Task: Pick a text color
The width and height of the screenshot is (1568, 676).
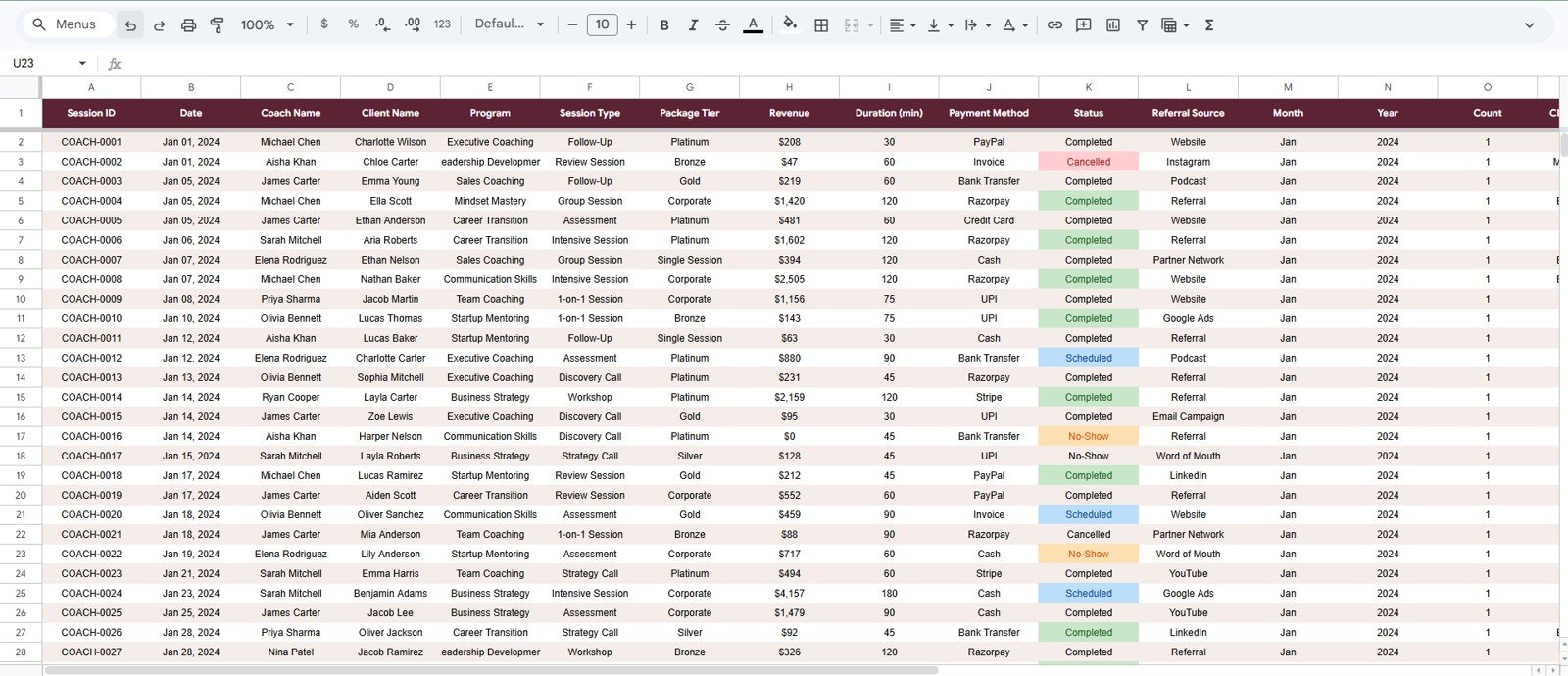Action: click(x=753, y=24)
